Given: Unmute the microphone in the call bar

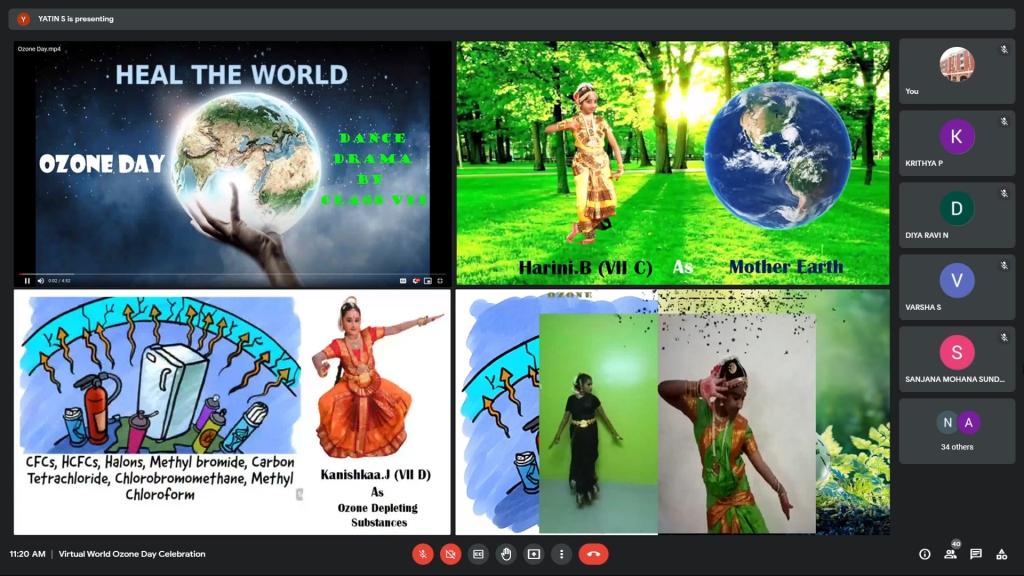Looking at the screenshot, I should [x=423, y=554].
